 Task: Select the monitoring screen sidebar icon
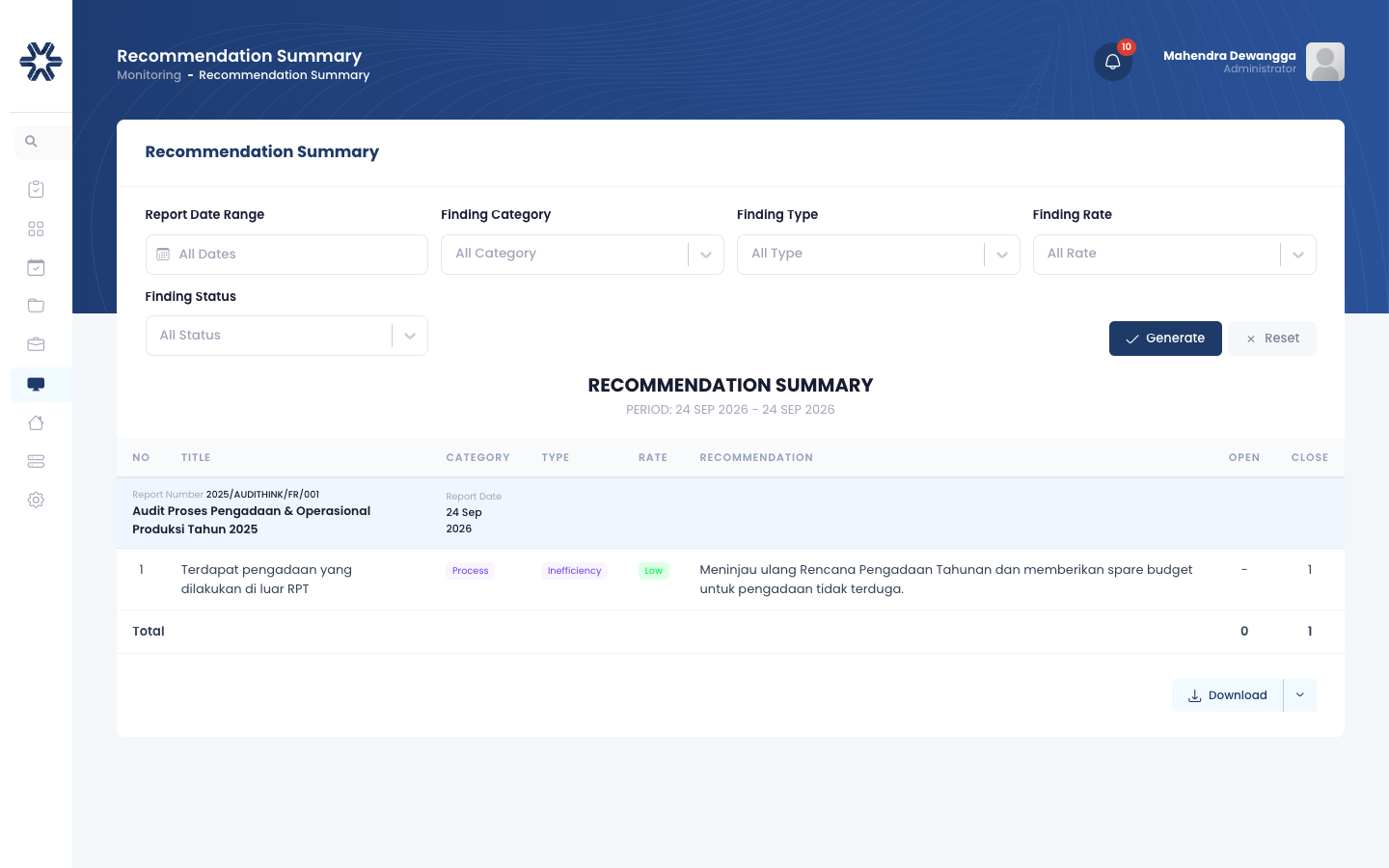[x=36, y=384]
